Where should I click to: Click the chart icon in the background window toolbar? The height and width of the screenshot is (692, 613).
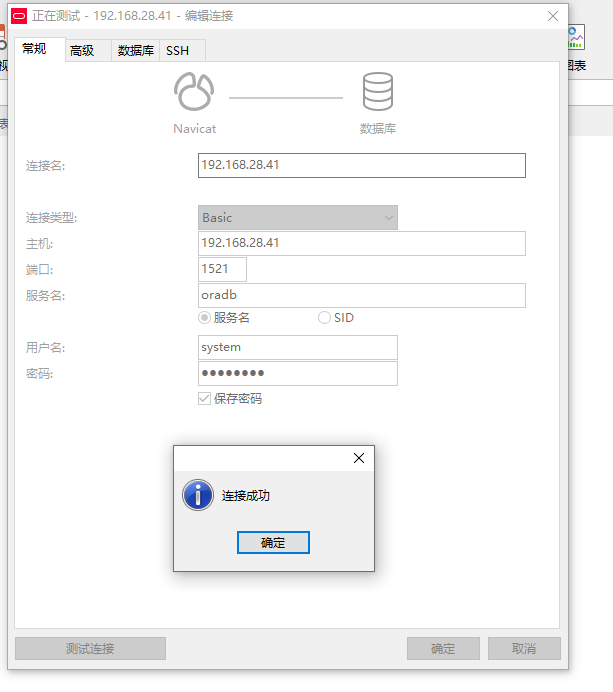click(x=576, y=37)
